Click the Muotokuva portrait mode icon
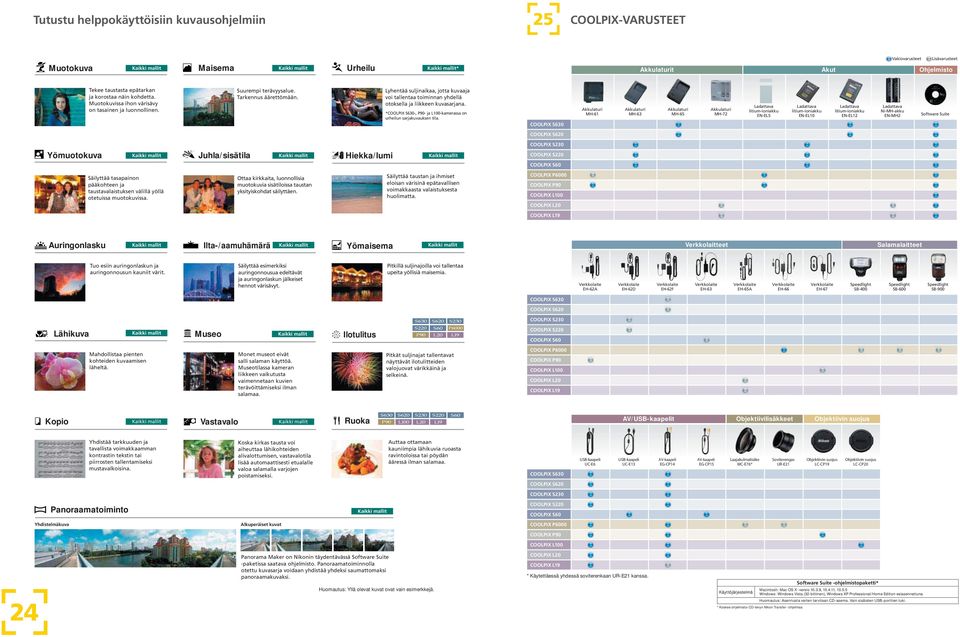This screenshot has height=637, width=960. [40, 67]
